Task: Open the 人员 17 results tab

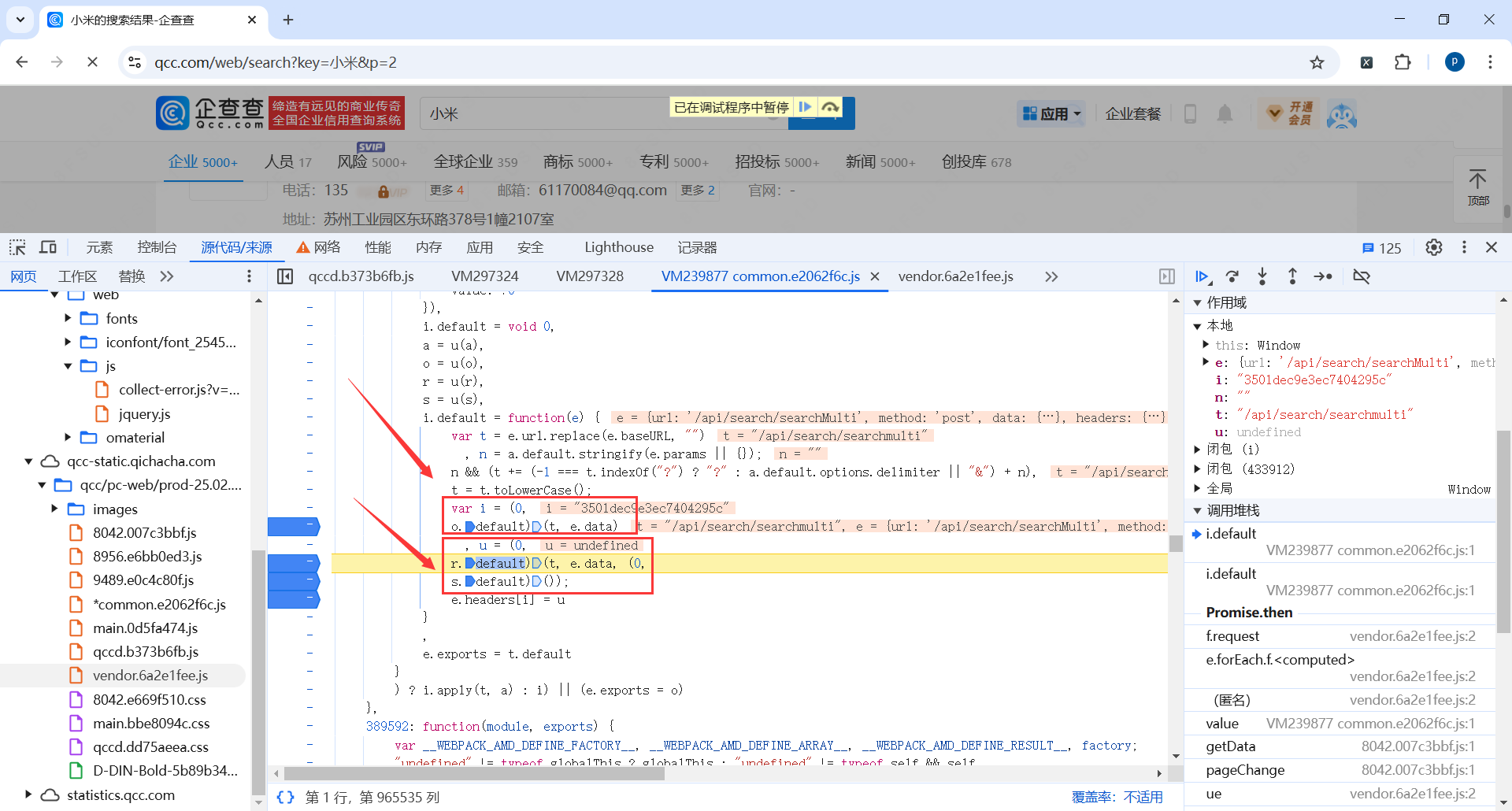Action: 288,162
